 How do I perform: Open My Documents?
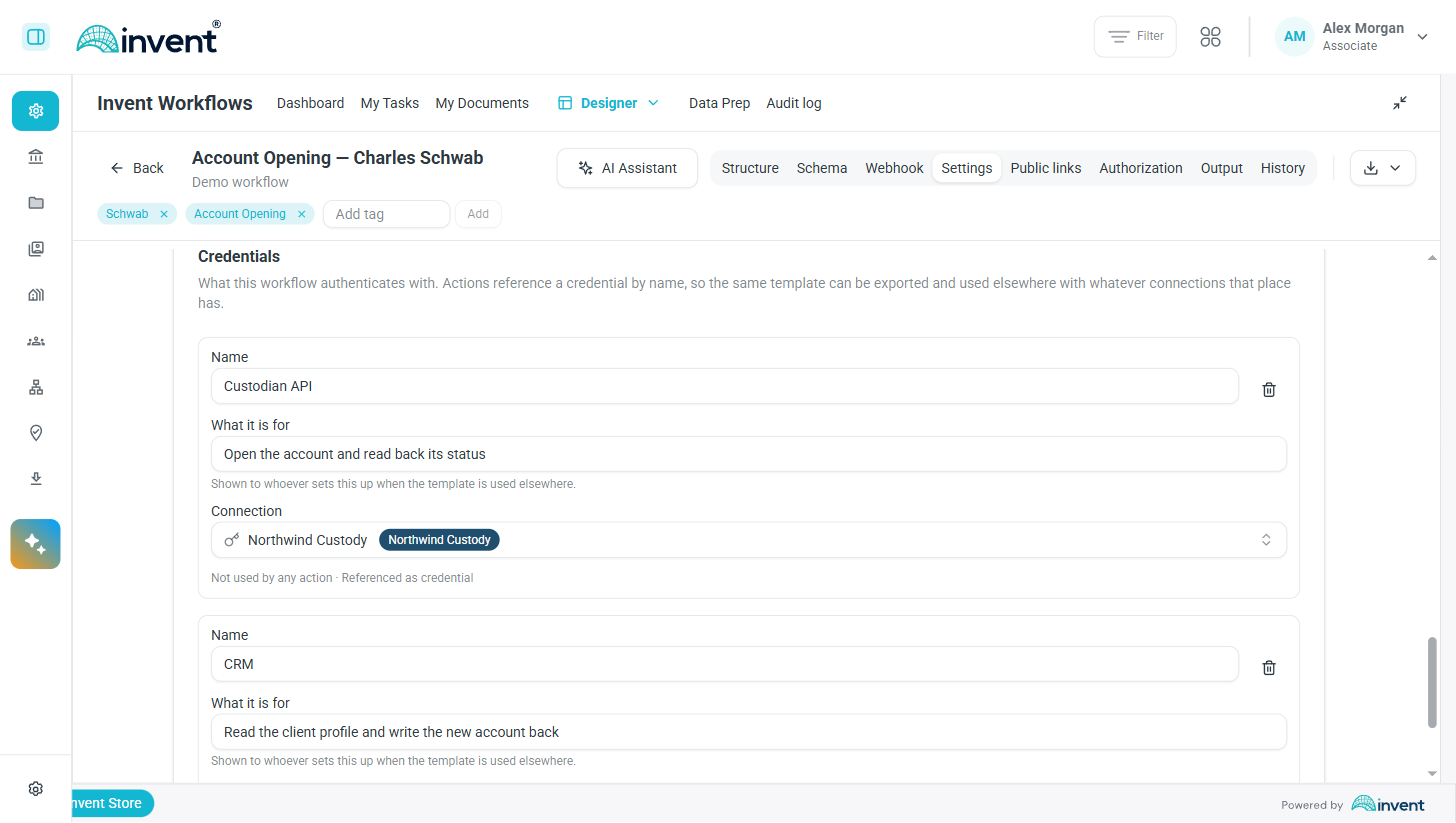coord(482,103)
